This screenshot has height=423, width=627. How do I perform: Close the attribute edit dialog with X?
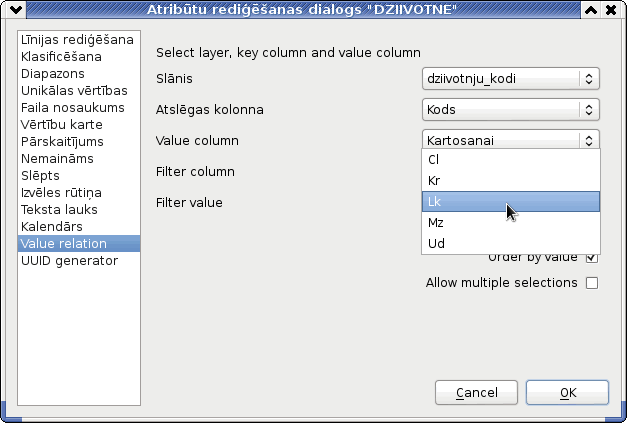[x=611, y=10]
